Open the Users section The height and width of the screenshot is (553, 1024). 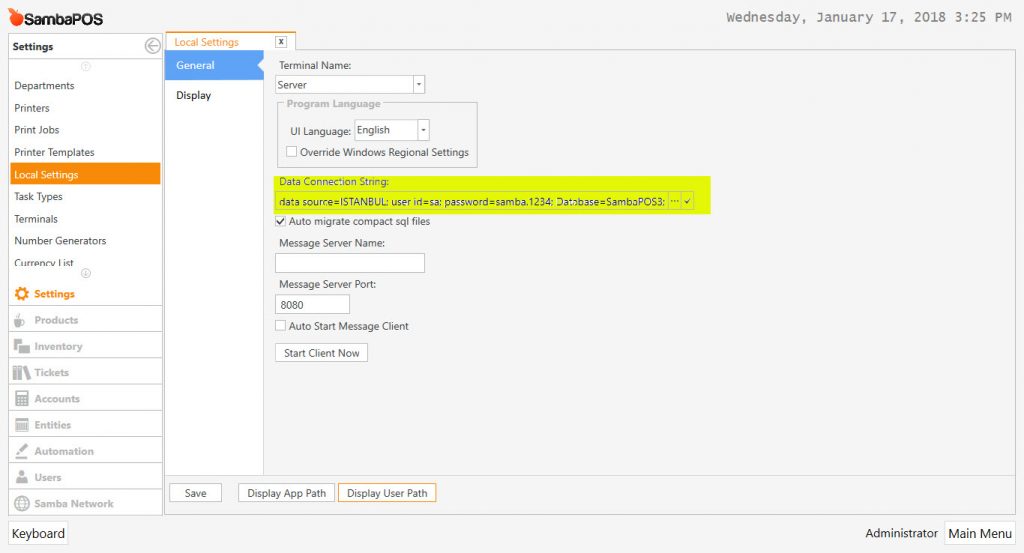(86, 477)
